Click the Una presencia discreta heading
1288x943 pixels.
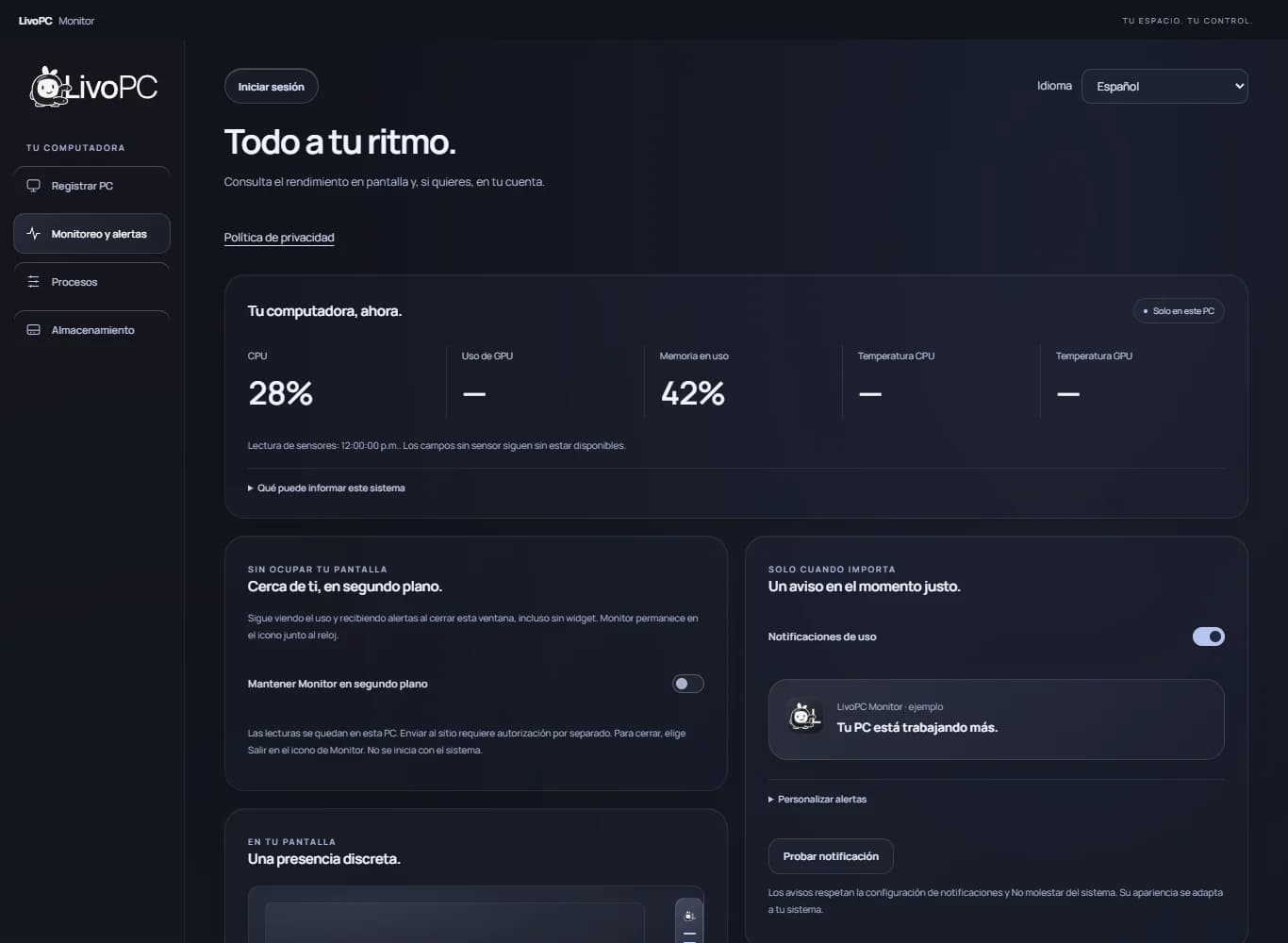click(x=324, y=859)
